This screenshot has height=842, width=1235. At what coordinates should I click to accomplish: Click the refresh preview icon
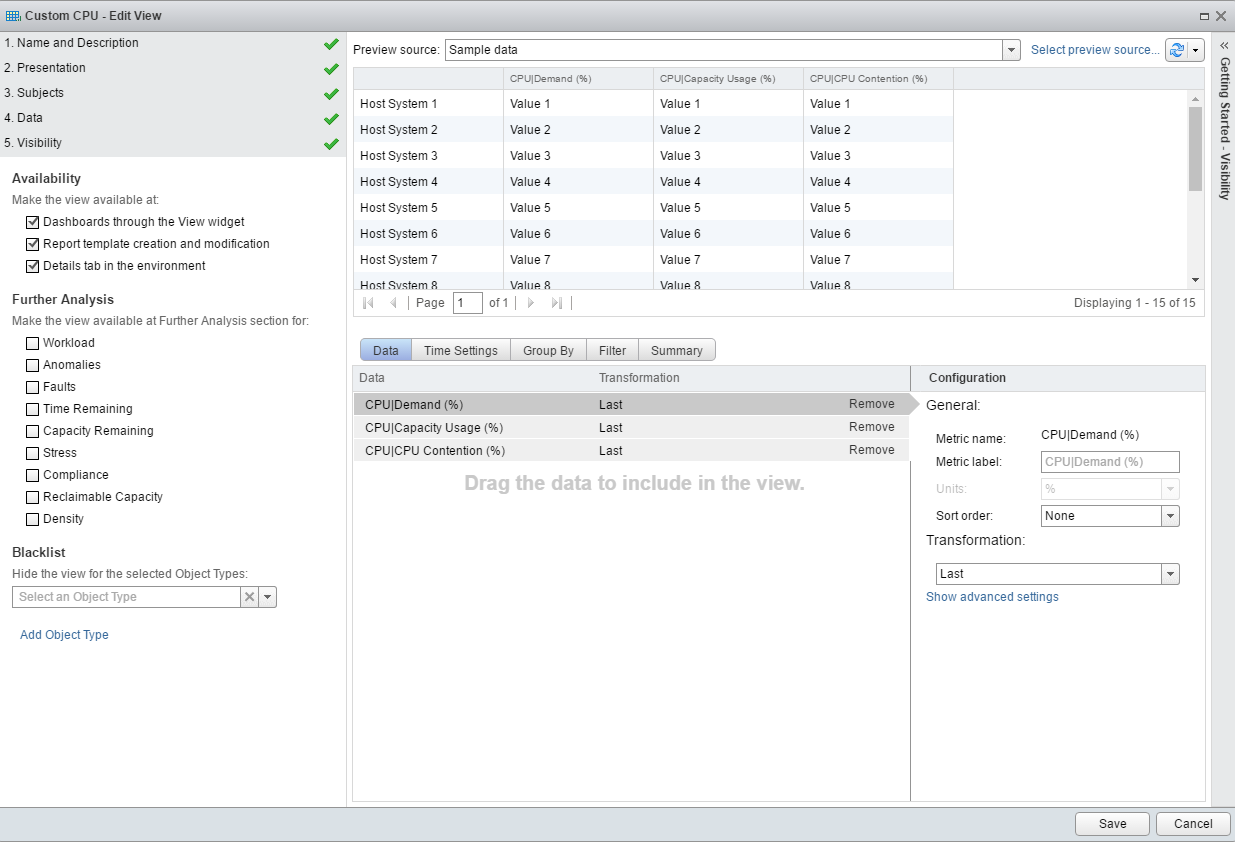(x=1177, y=50)
